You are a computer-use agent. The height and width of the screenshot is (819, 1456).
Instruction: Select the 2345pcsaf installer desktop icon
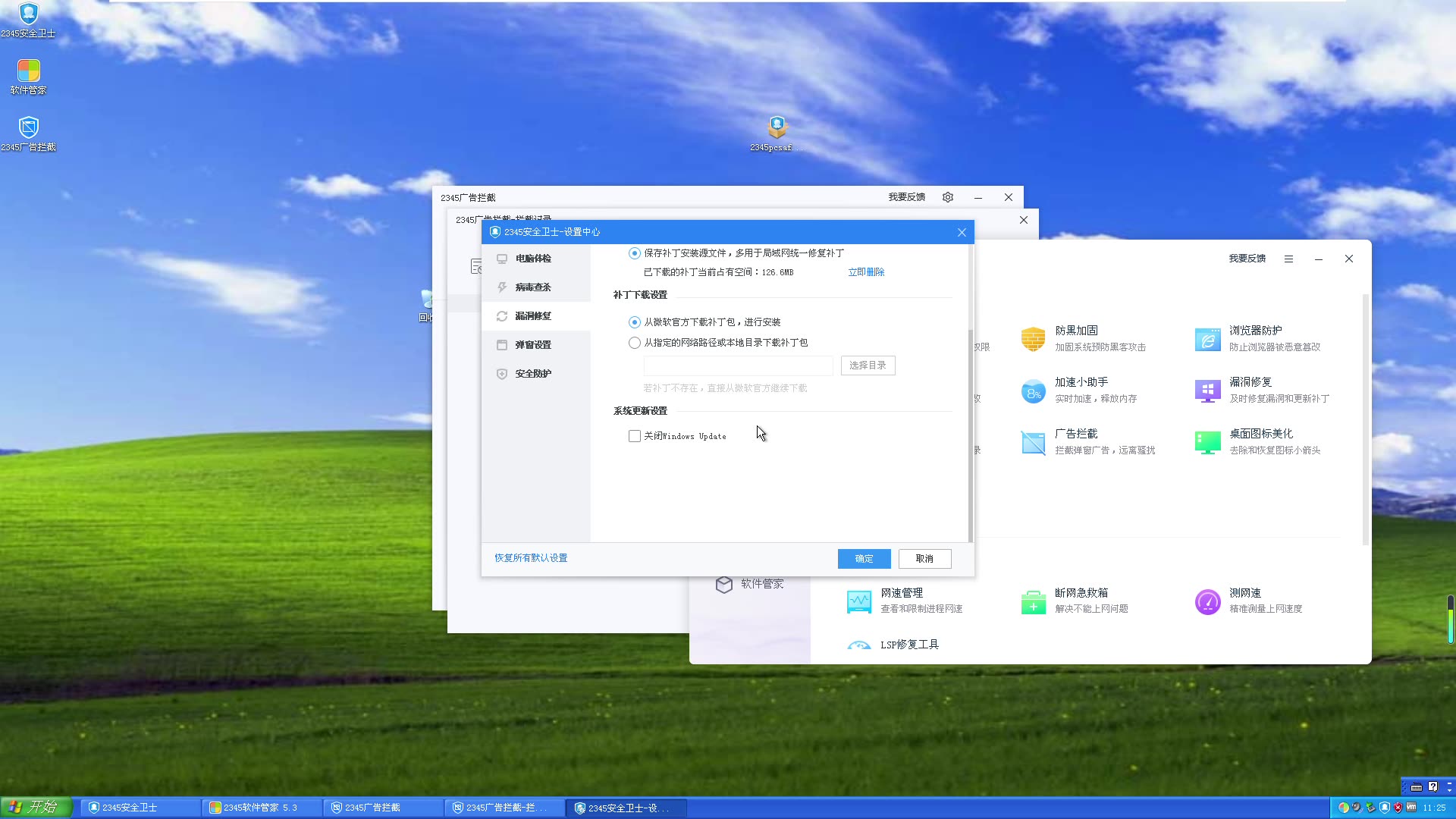coord(777,133)
